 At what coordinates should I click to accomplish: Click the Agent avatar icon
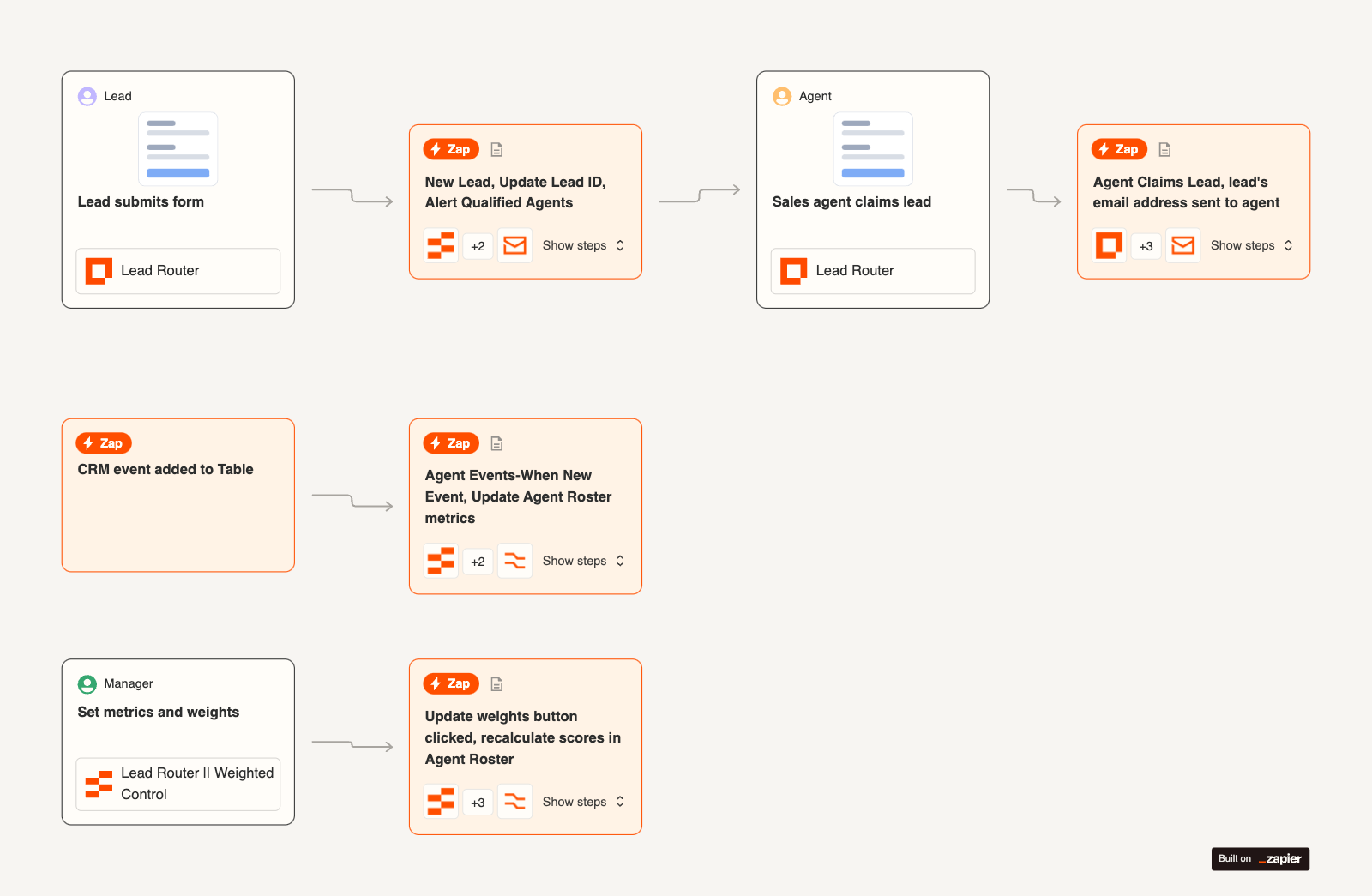782,96
